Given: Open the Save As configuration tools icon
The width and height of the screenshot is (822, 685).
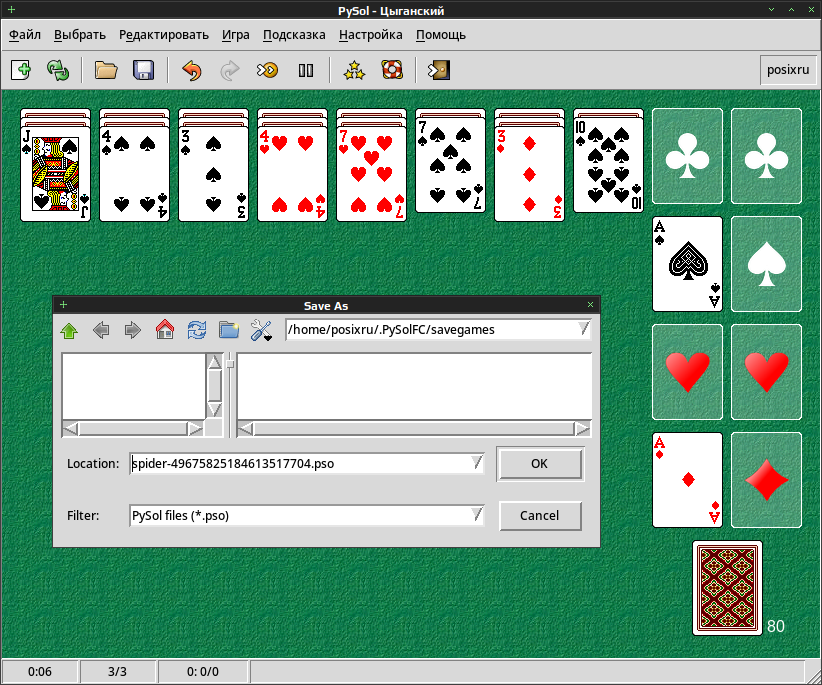Looking at the screenshot, I should coord(261,330).
